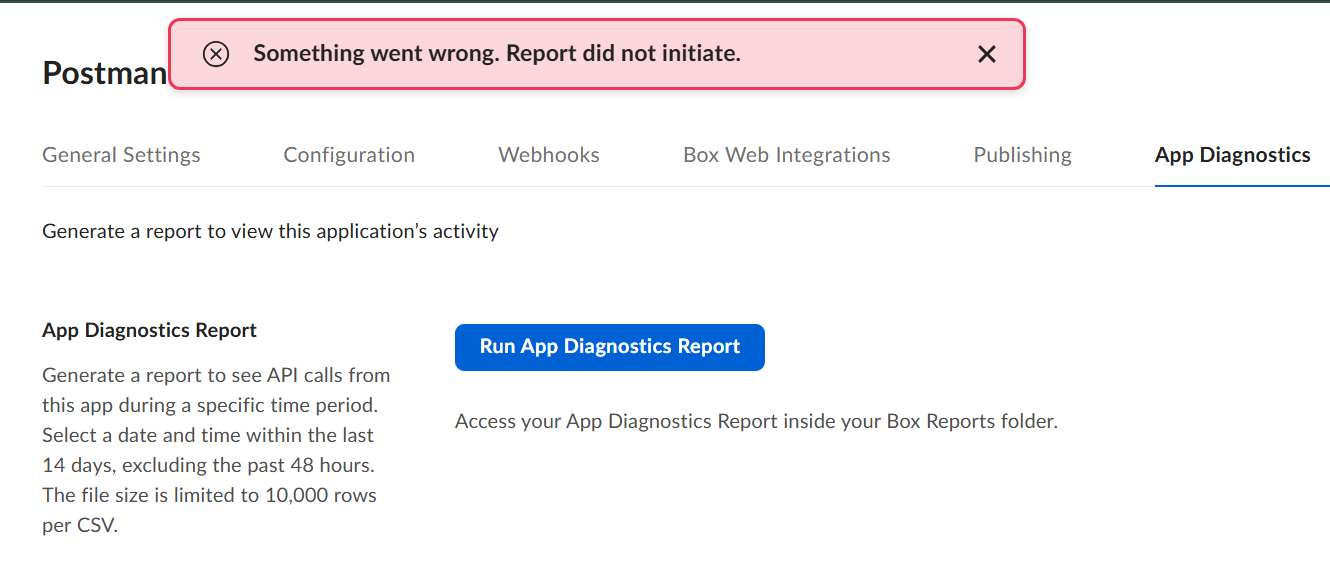Image resolution: width=1330 pixels, height=584 pixels.
Task: Open the Publishing tab
Action: [1022, 155]
